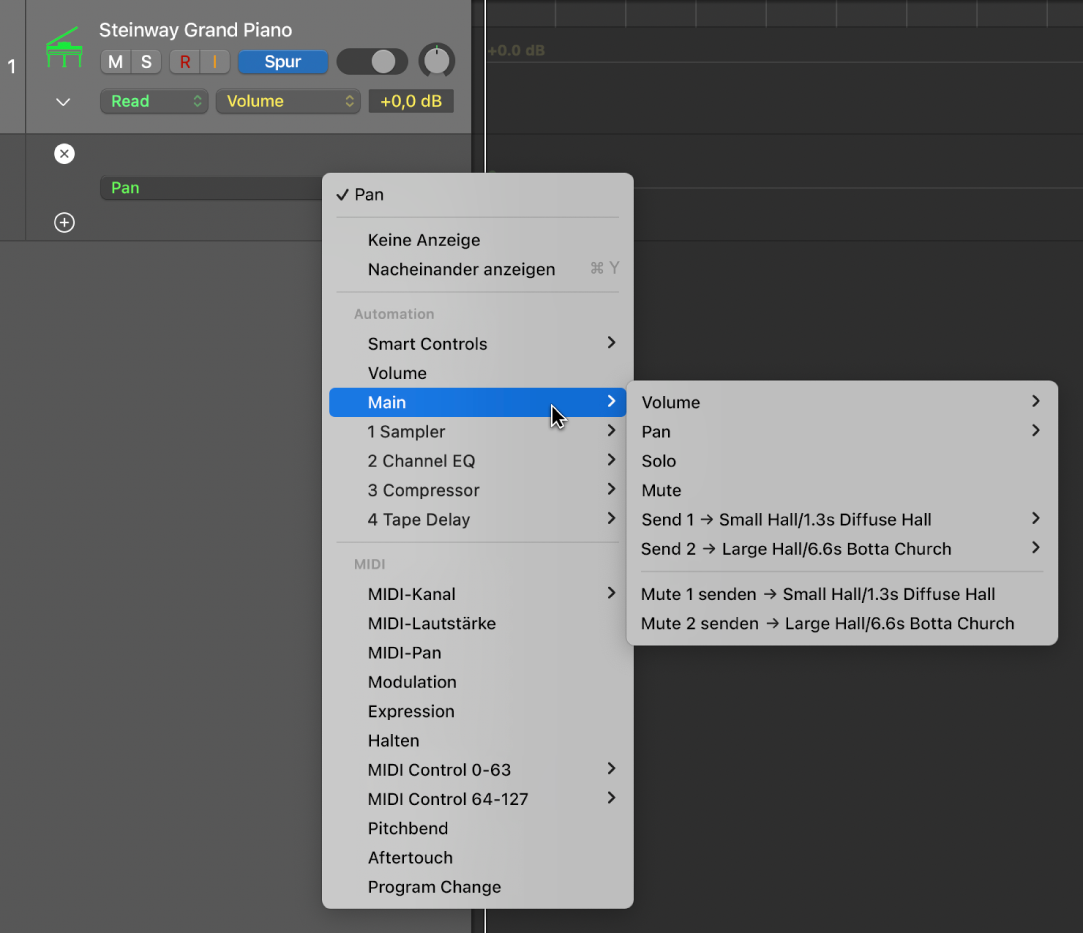Click the Spur automation mode button
Viewport: 1083px width, 934px height.
(283, 62)
